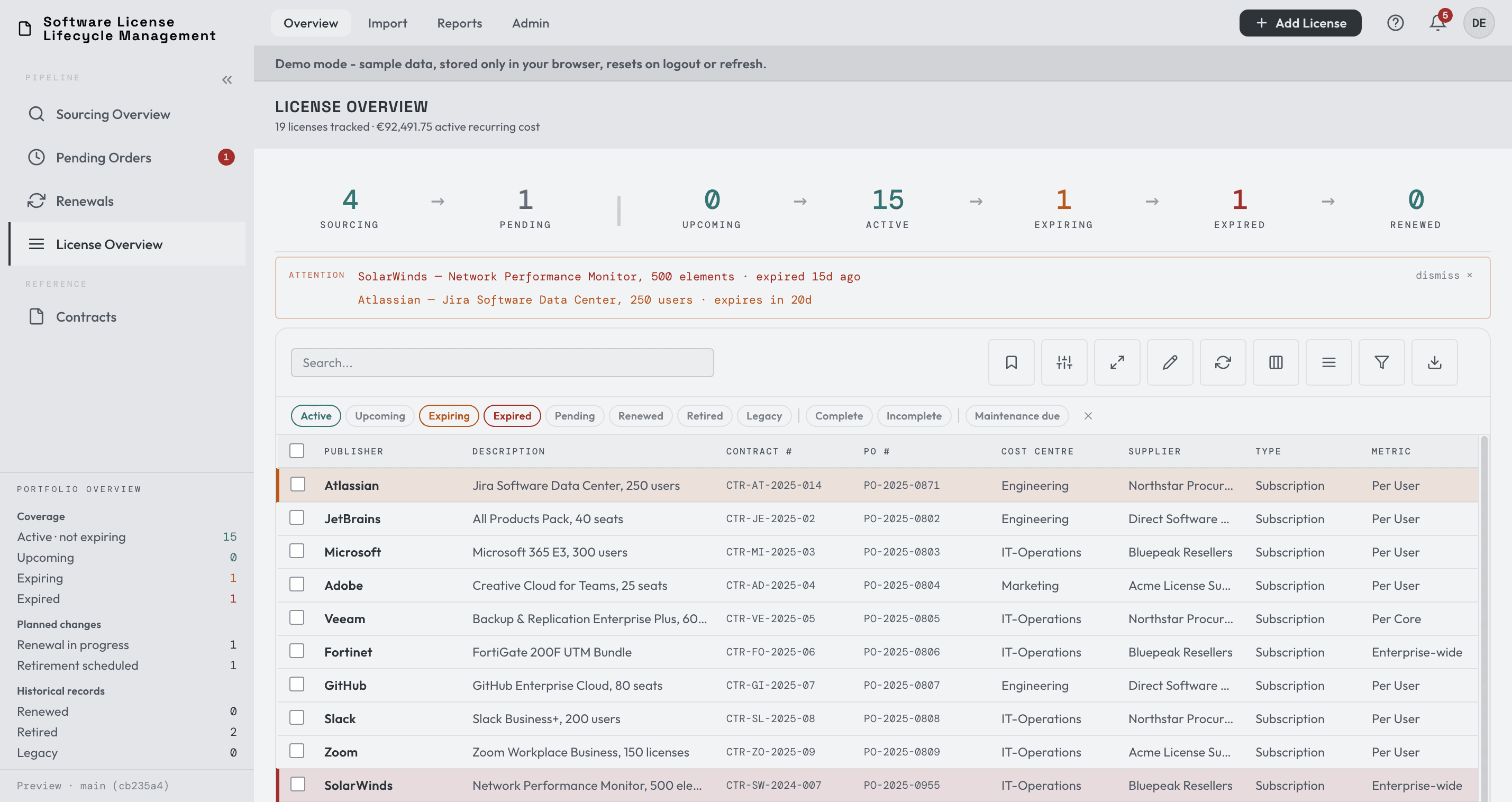
Task: Check the Atlassian row checkbox
Action: pos(298,484)
